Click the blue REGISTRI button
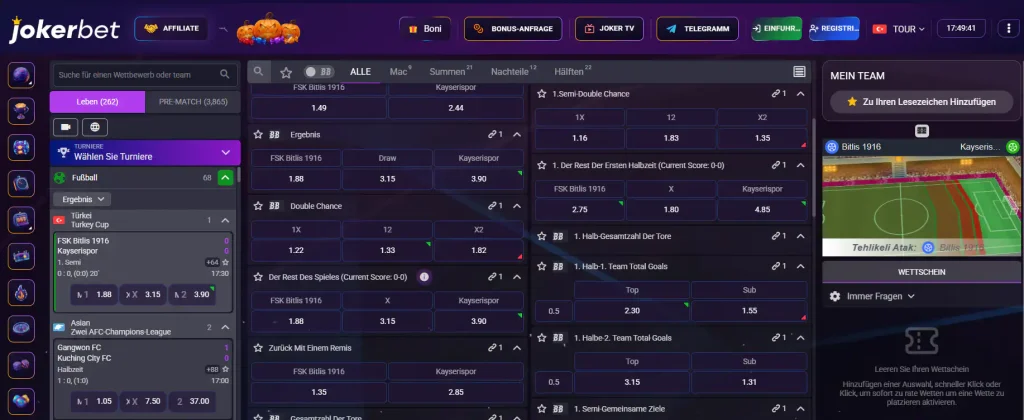 tap(834, 29)
